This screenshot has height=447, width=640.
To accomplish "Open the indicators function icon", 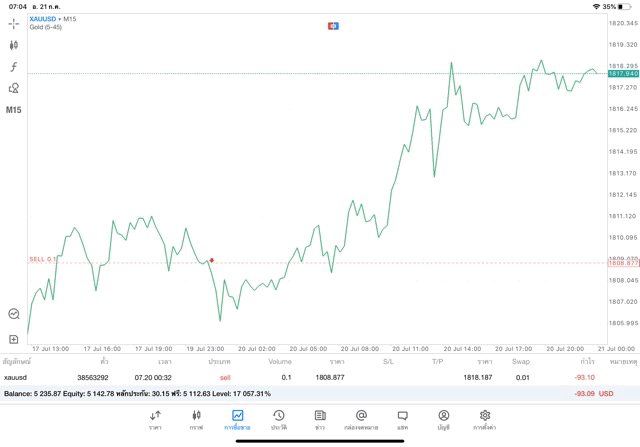I will 14,66.
